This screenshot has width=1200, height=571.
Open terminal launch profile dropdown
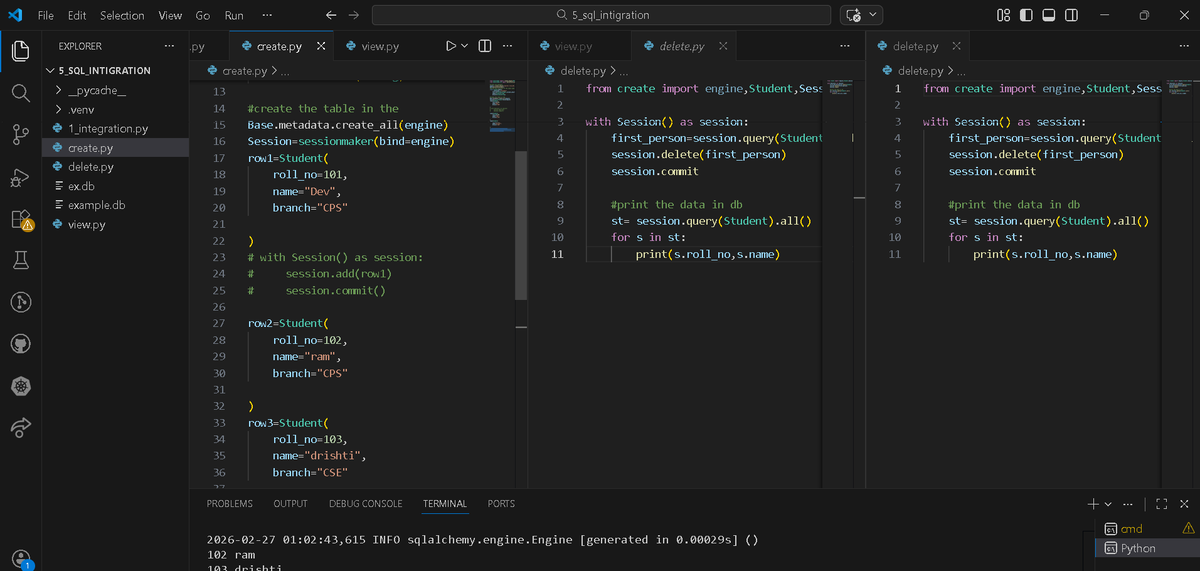1107,503
